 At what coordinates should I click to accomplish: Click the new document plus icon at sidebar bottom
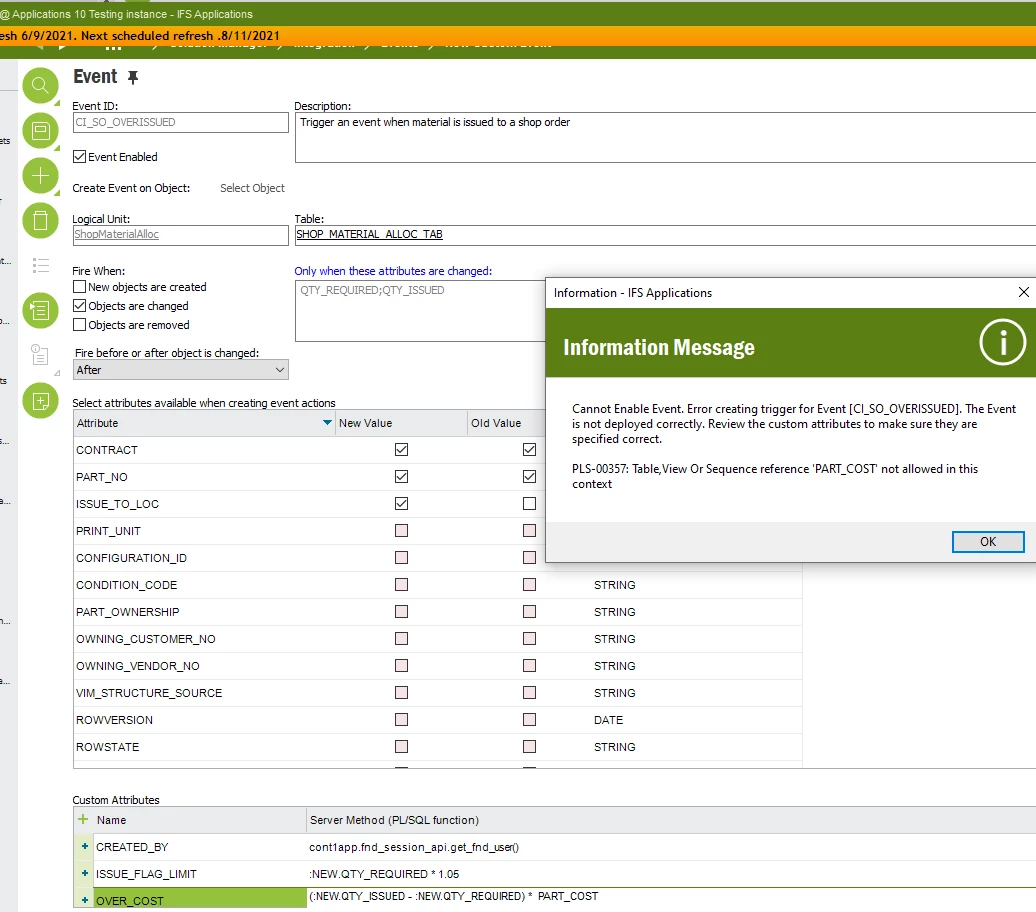click(40, 400)
